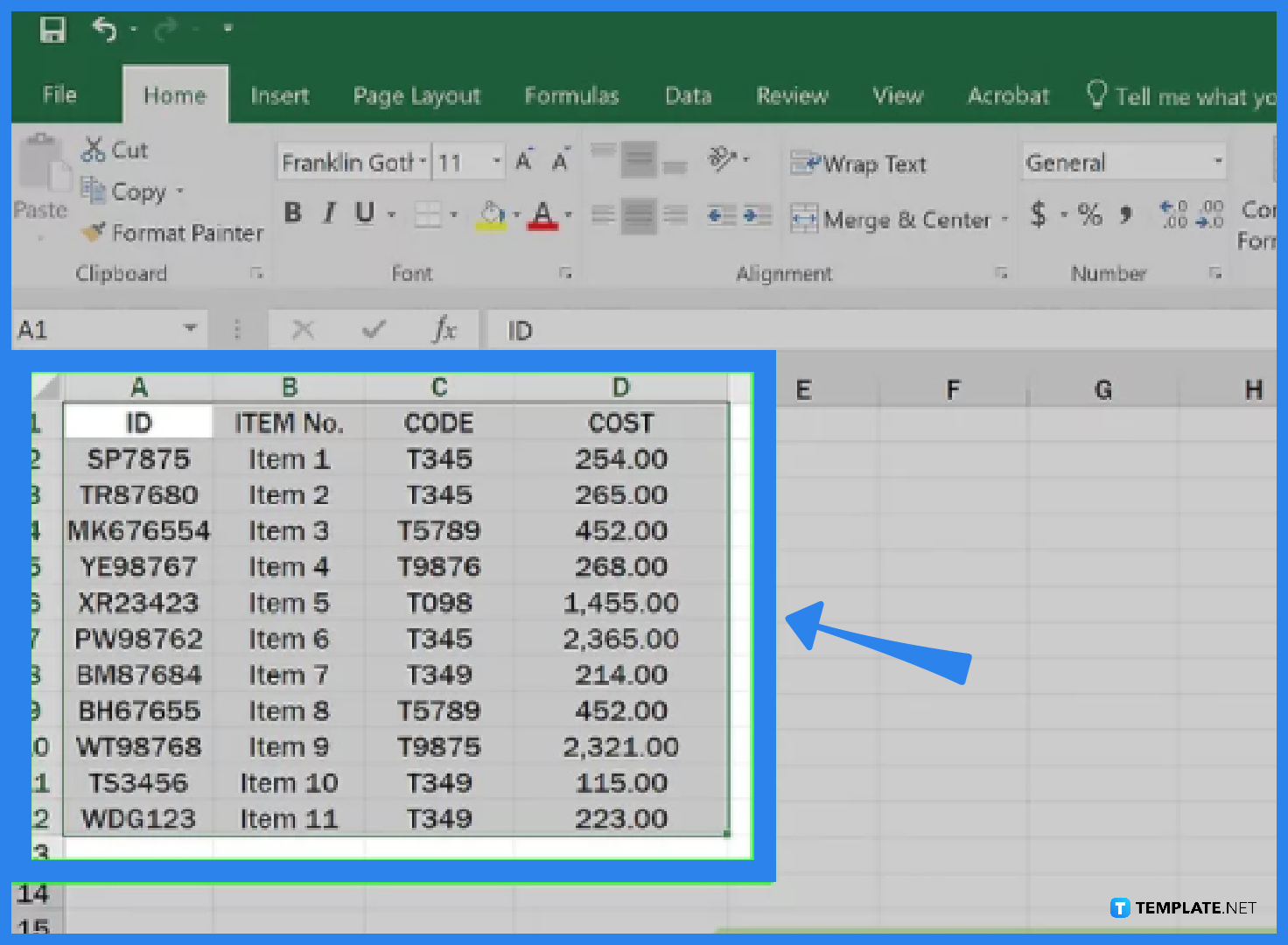
Task: Open the General number format dropdown
Action: point(1218,161)
